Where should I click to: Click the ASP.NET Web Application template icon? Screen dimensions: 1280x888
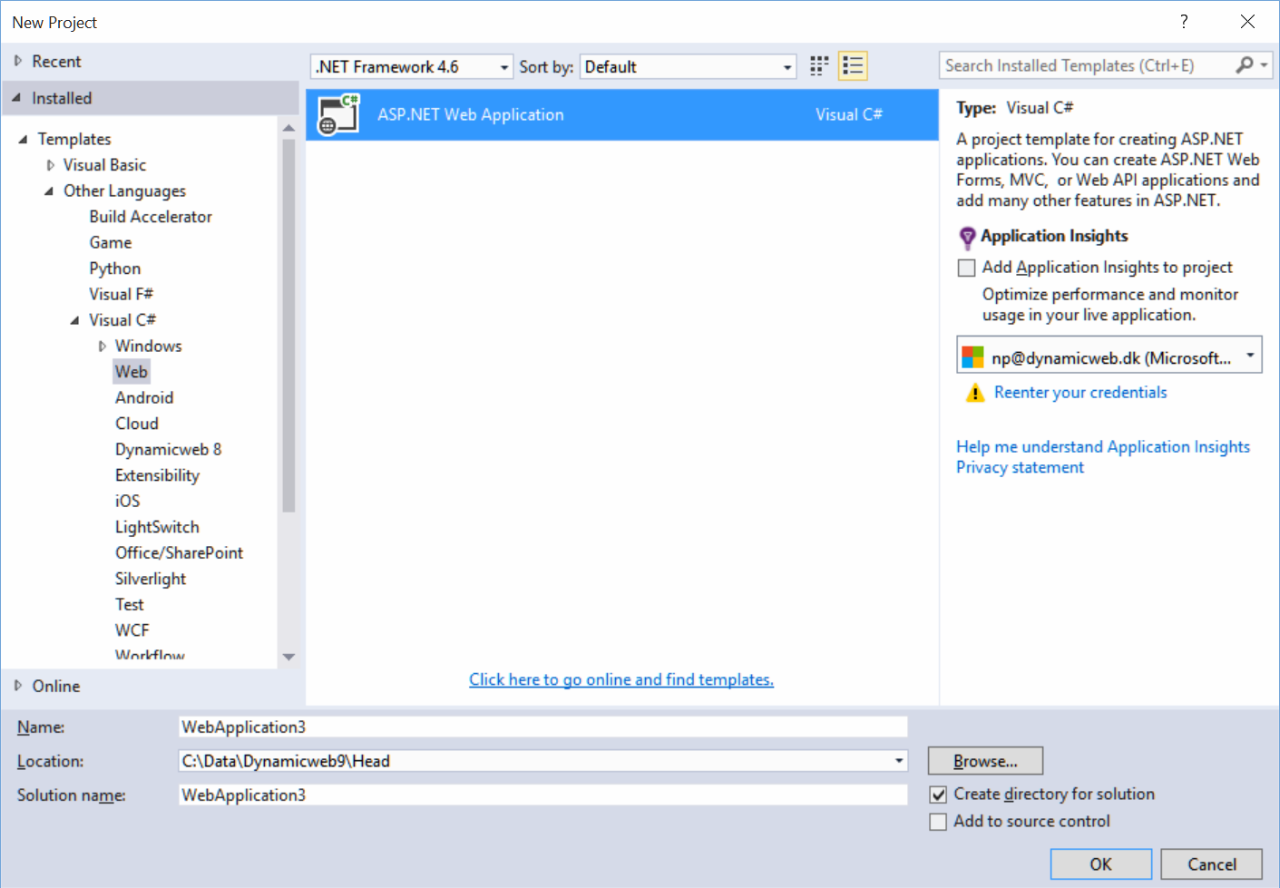339,114
